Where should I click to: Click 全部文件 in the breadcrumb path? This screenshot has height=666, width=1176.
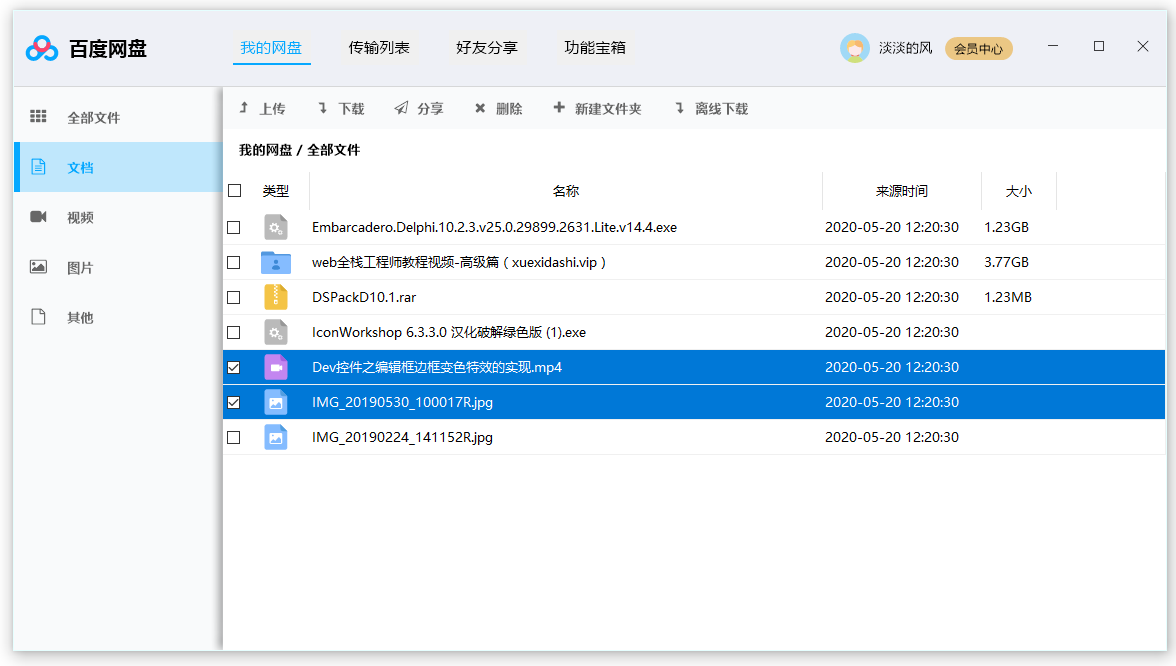(334, 150)
